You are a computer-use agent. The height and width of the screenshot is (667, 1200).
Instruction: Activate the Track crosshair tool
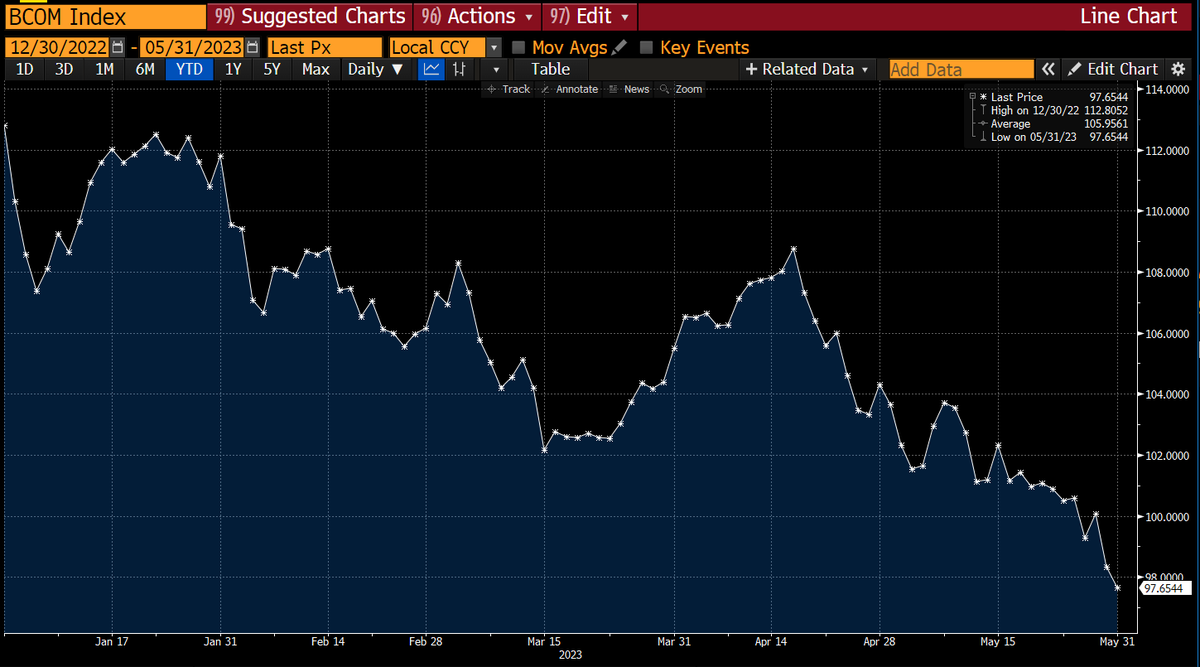[x=508, y=89]
